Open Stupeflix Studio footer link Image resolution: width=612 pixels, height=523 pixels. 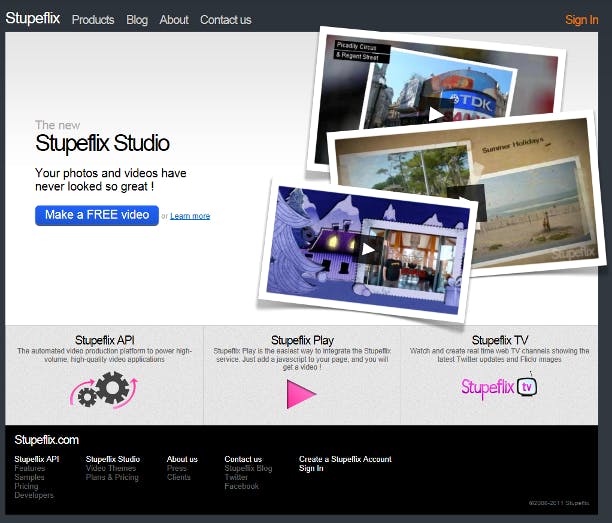(x=113, y=459)
